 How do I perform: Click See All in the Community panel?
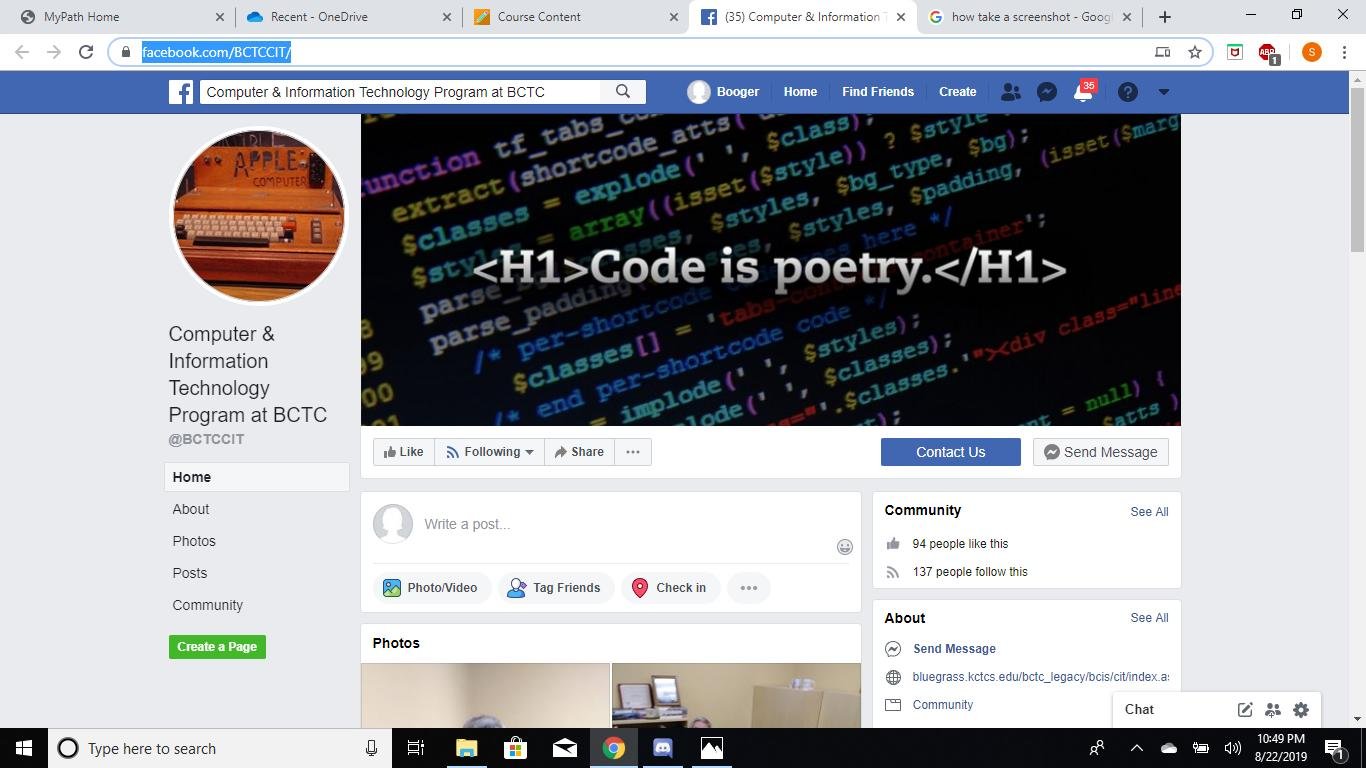[1149, 512]
